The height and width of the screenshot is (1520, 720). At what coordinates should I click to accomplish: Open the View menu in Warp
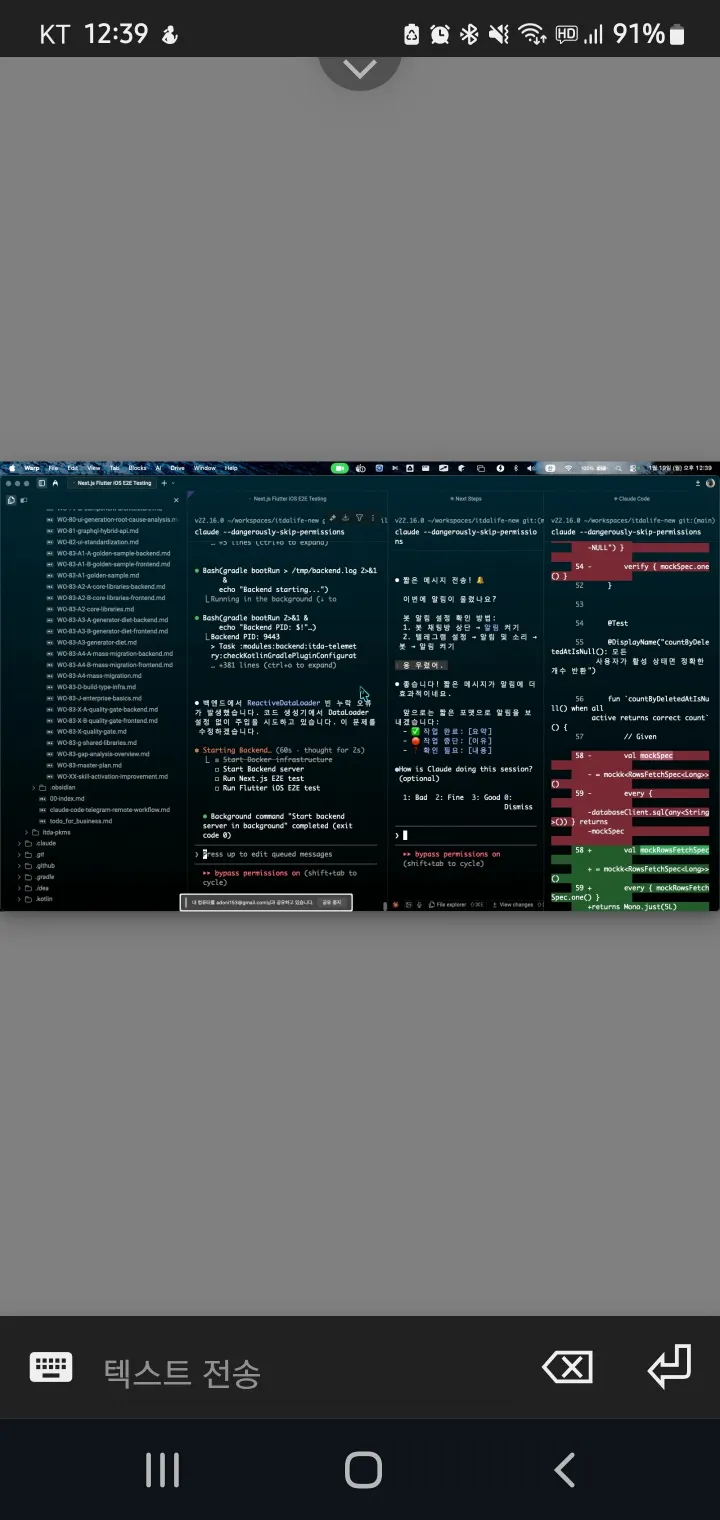tap(92, 467)
